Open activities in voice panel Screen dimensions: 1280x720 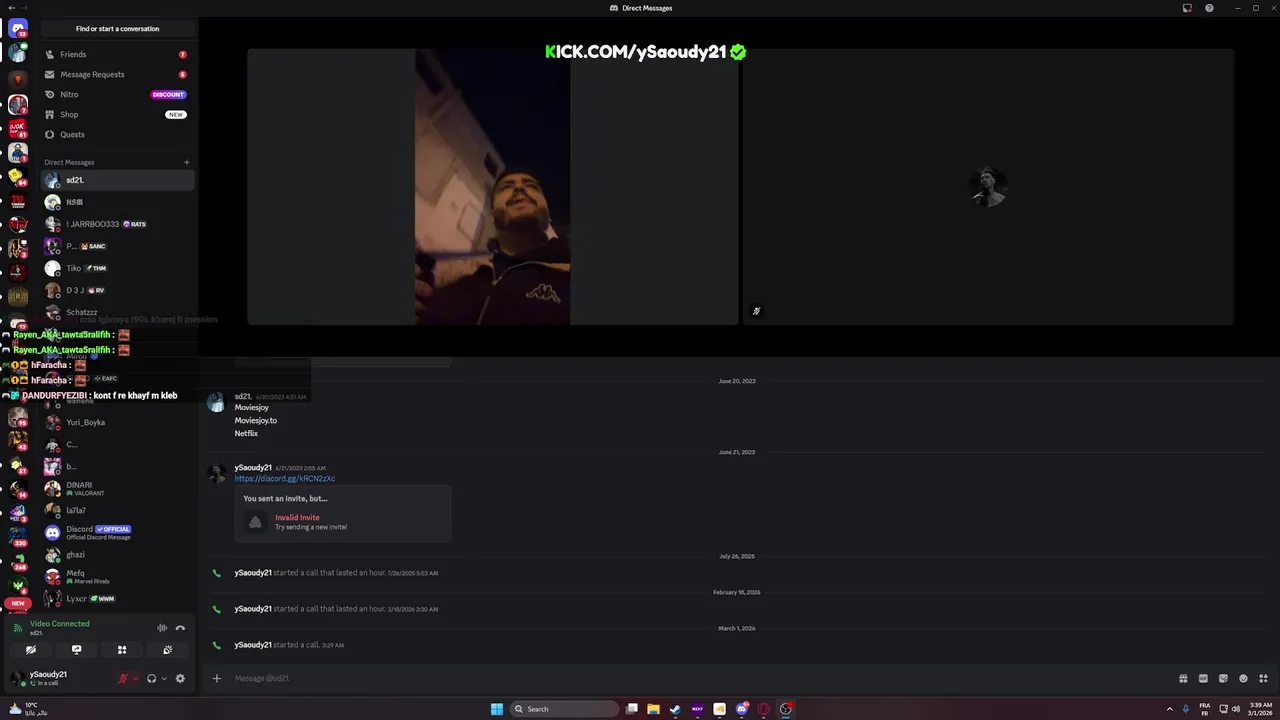coord(122,650)
